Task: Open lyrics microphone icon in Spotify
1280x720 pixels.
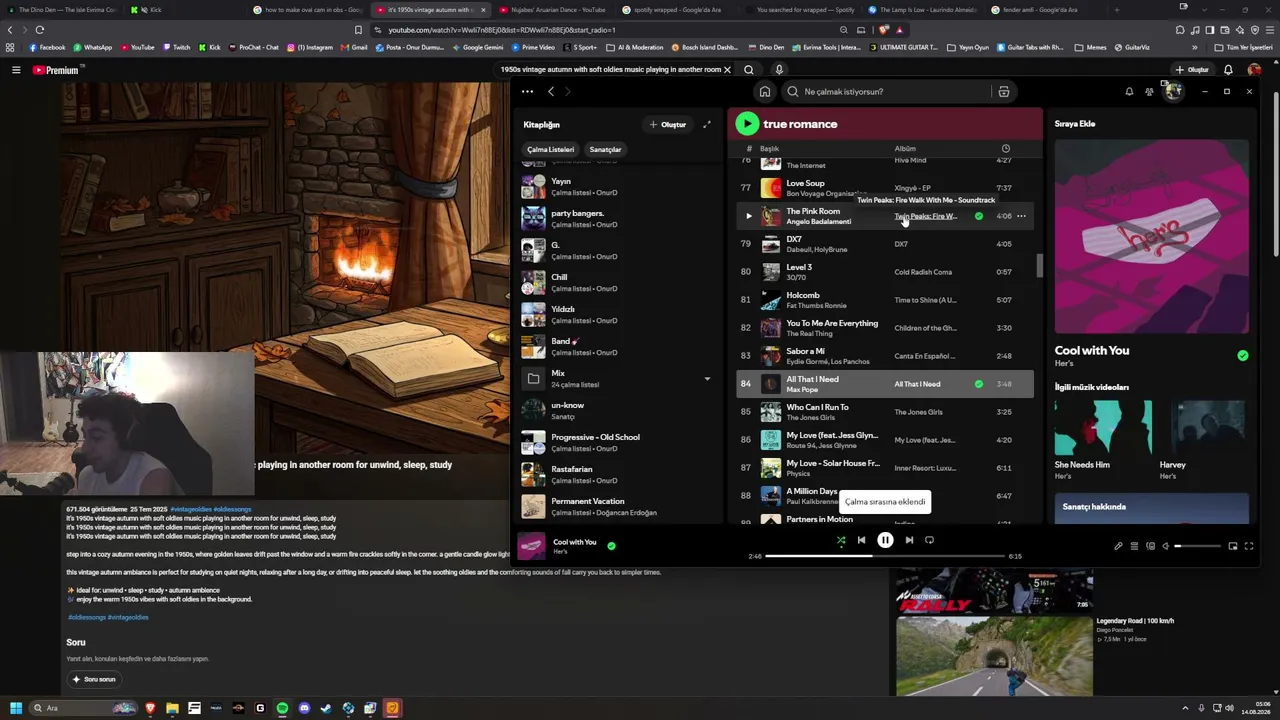Action: click(x=1118, y=546)
